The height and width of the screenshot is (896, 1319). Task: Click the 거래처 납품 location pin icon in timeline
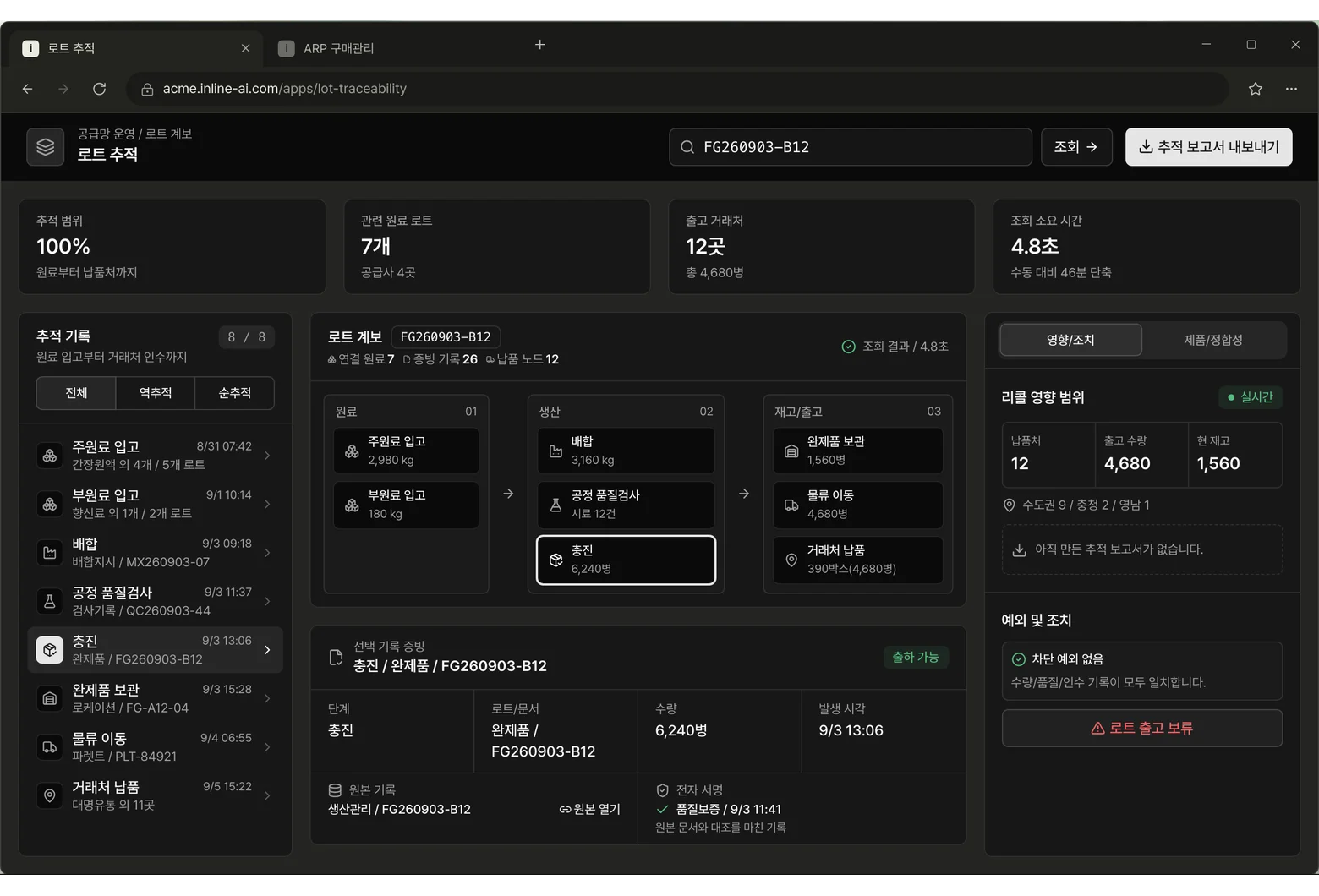[x=50, y=795]
